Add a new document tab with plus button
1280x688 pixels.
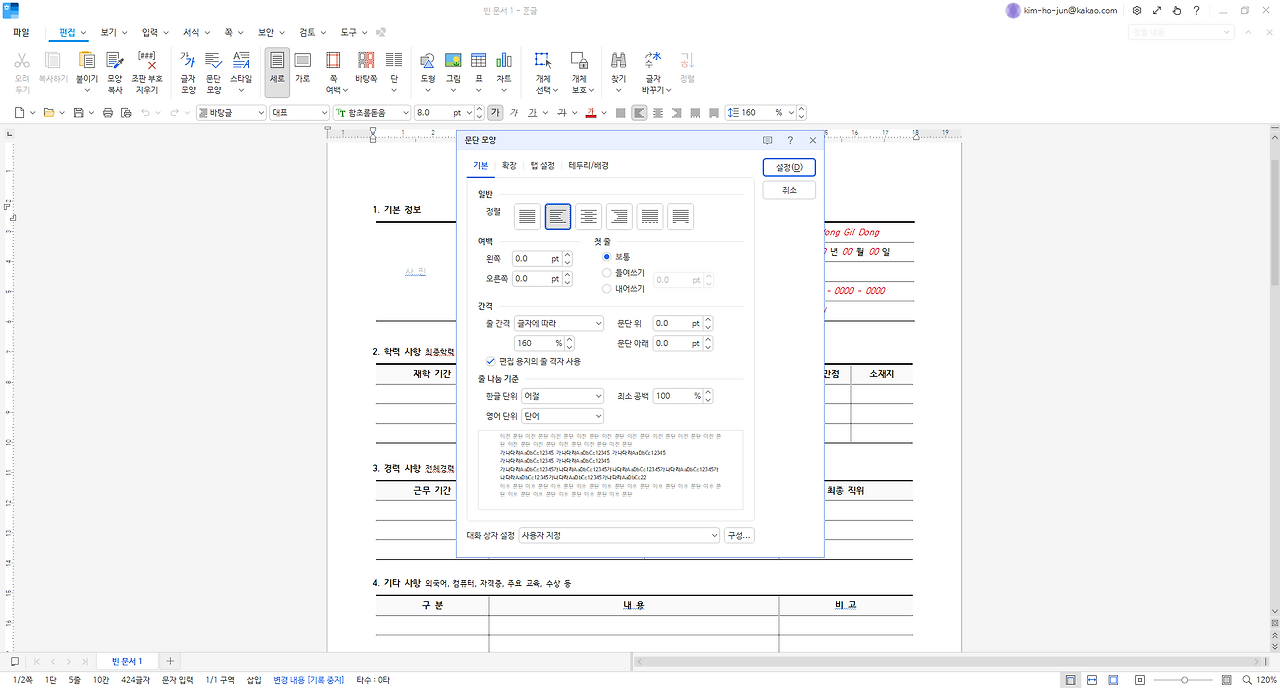(170, 661)
